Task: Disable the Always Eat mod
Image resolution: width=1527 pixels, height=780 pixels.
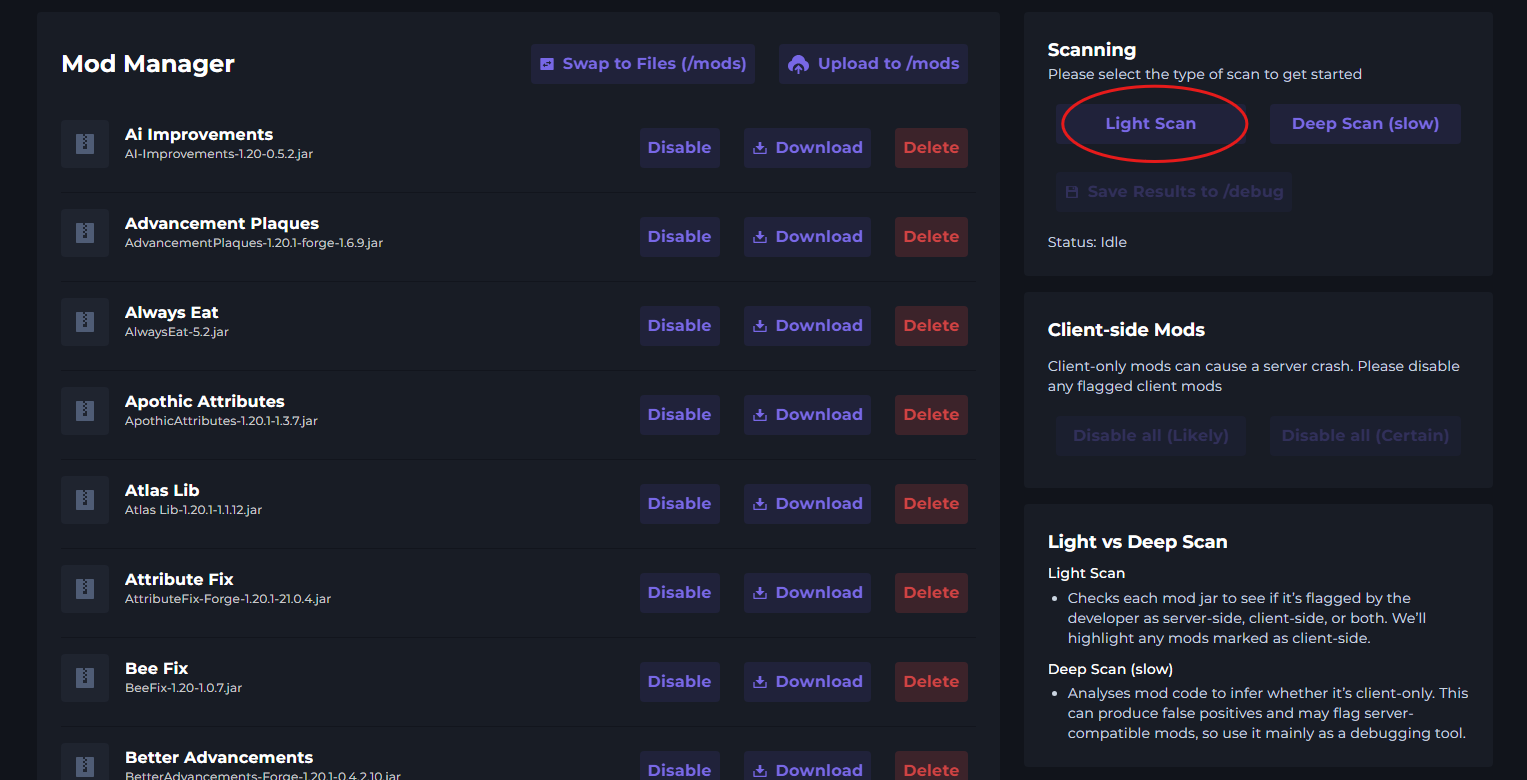Action: tap(679, 326)
